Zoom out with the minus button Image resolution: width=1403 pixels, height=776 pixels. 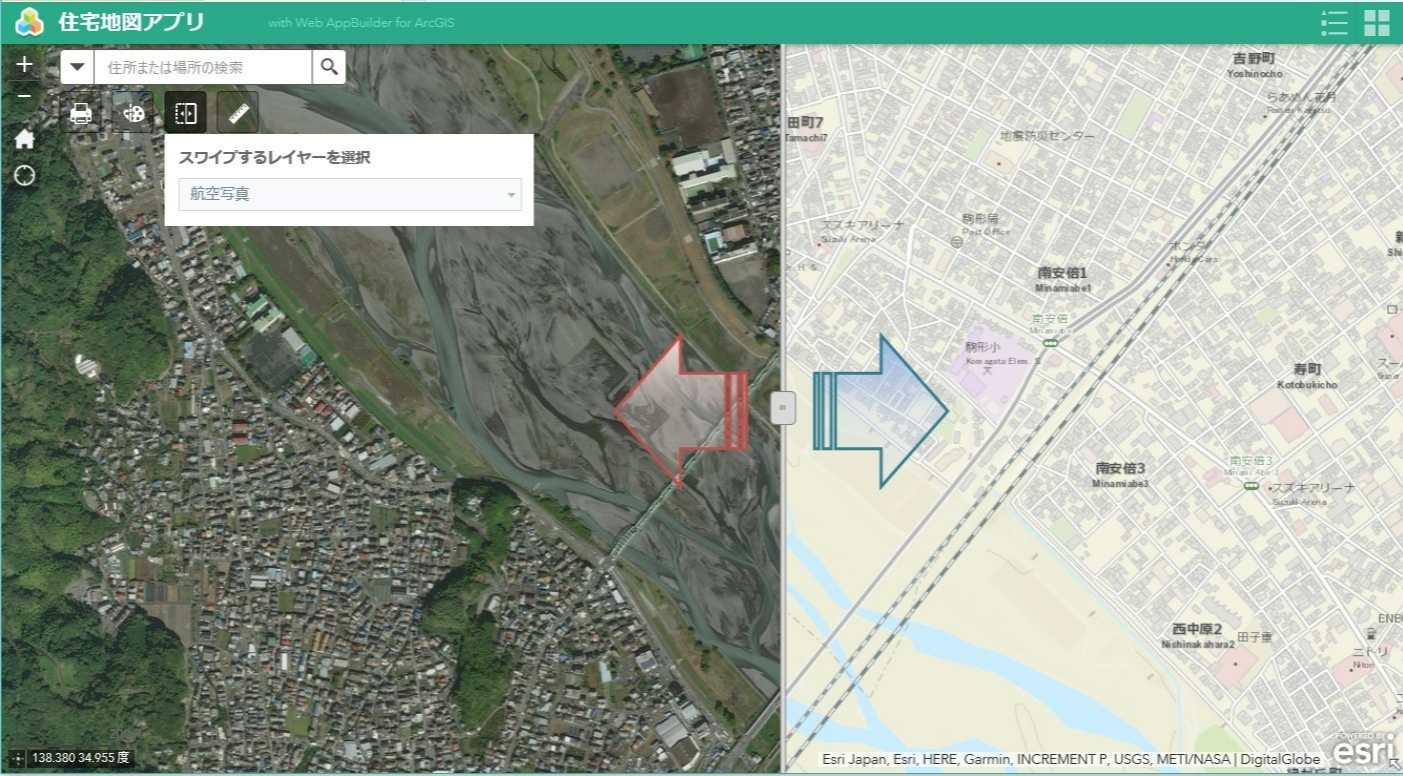click(25, 96)
